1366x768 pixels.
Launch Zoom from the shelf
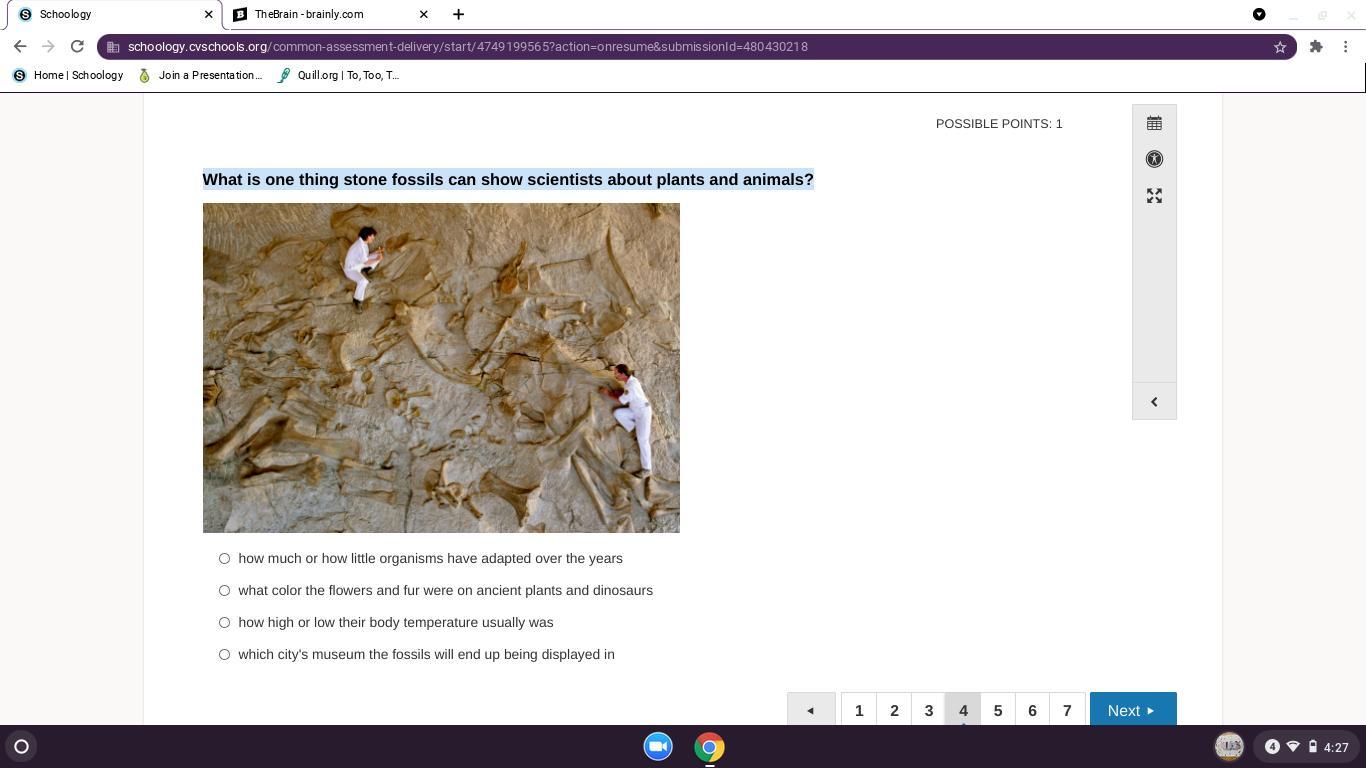658,747
